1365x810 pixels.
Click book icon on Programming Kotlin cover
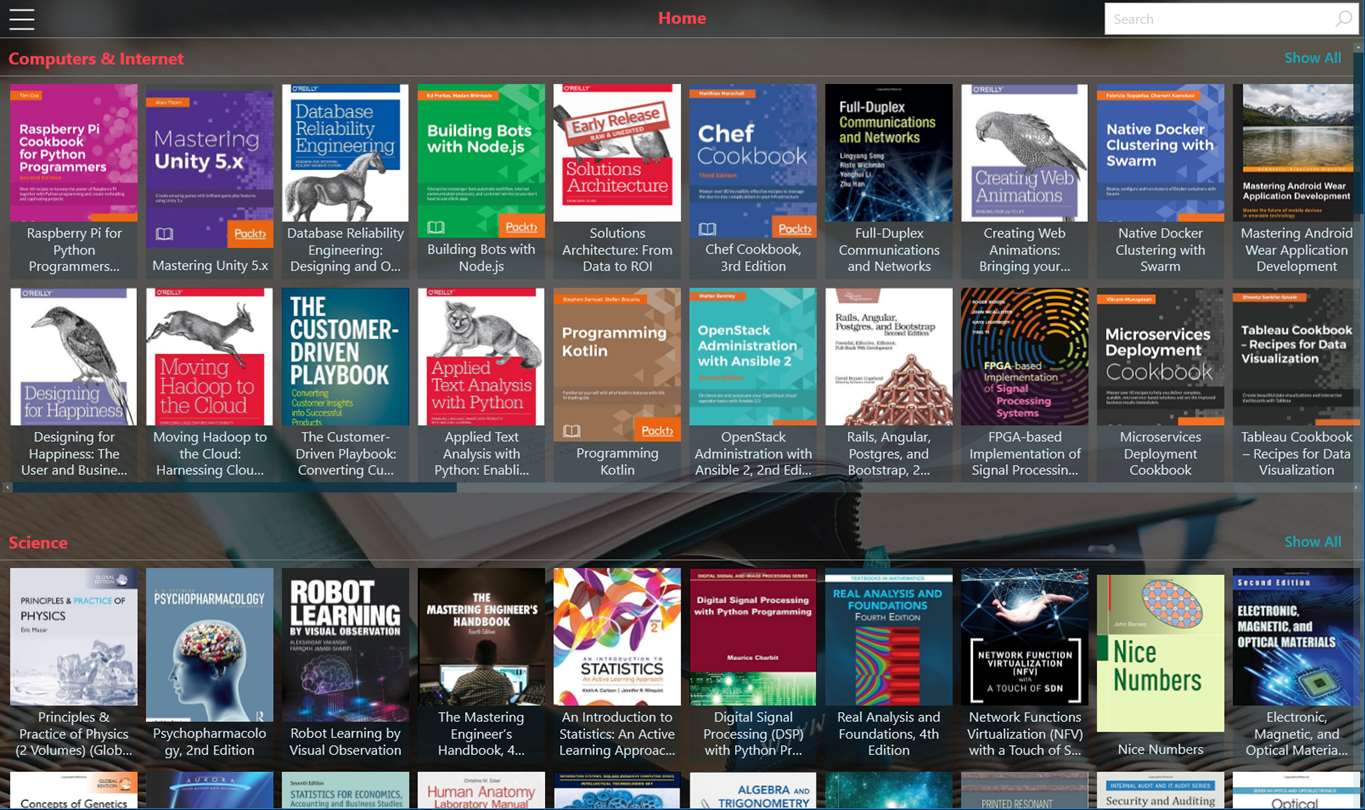(x=571, y=431)
